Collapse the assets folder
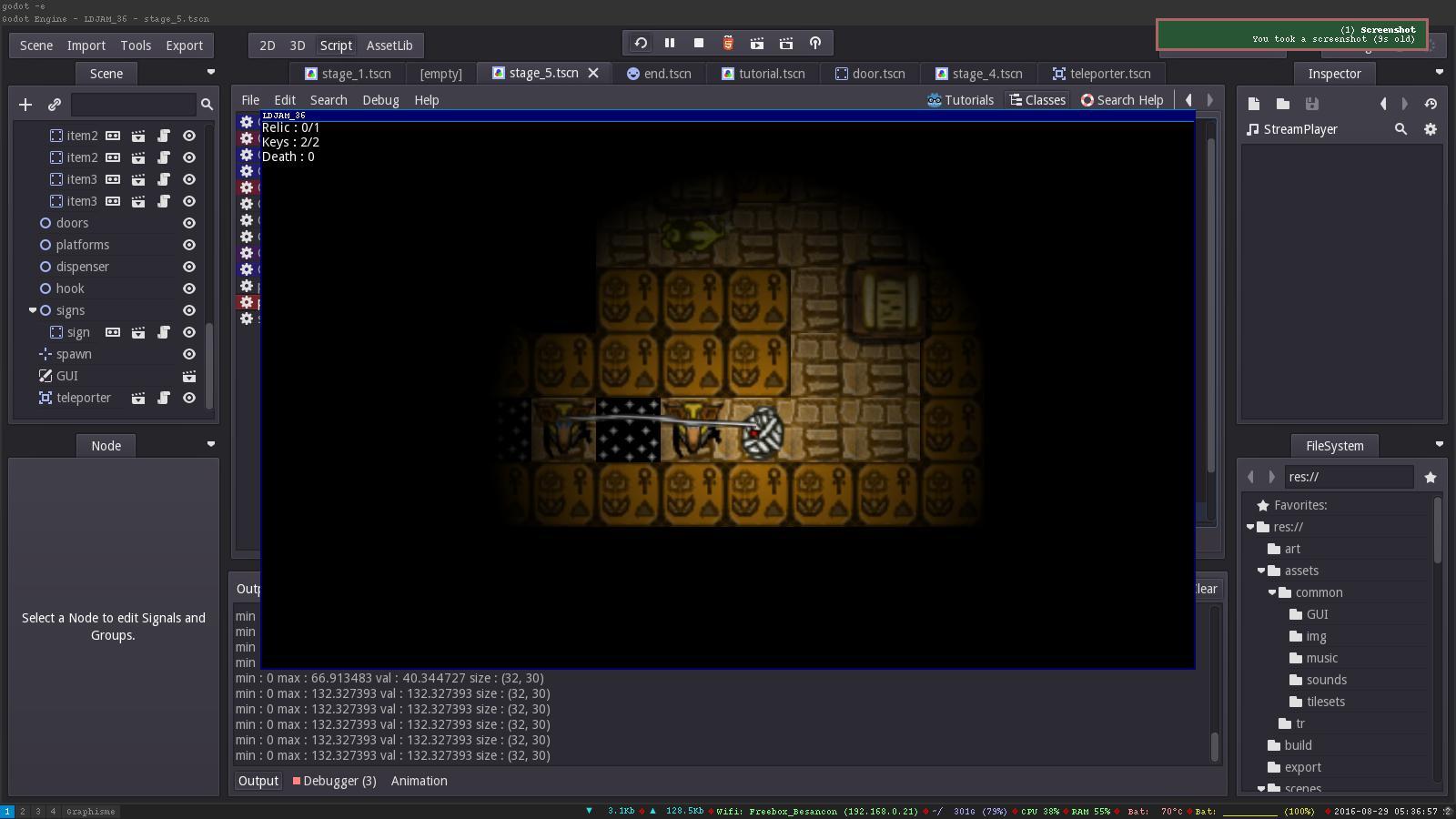The width and height of the screenshot is (1456, 819). 1261,571
